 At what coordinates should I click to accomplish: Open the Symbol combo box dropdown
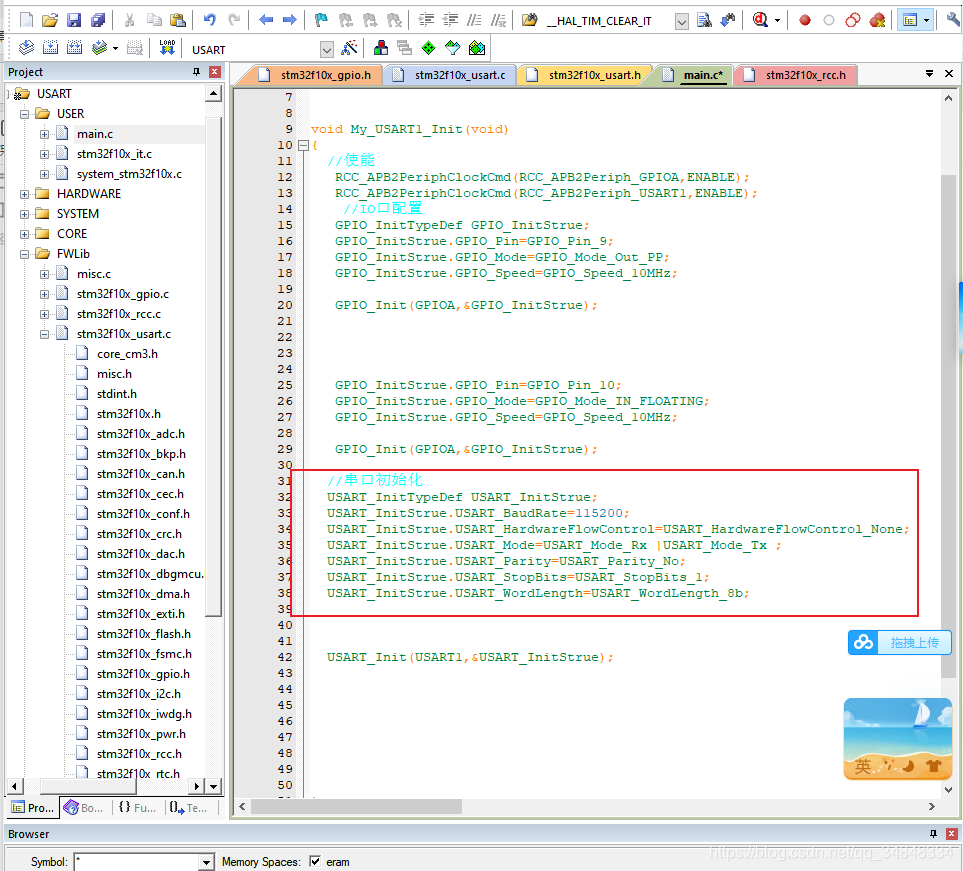coord(207,862)
